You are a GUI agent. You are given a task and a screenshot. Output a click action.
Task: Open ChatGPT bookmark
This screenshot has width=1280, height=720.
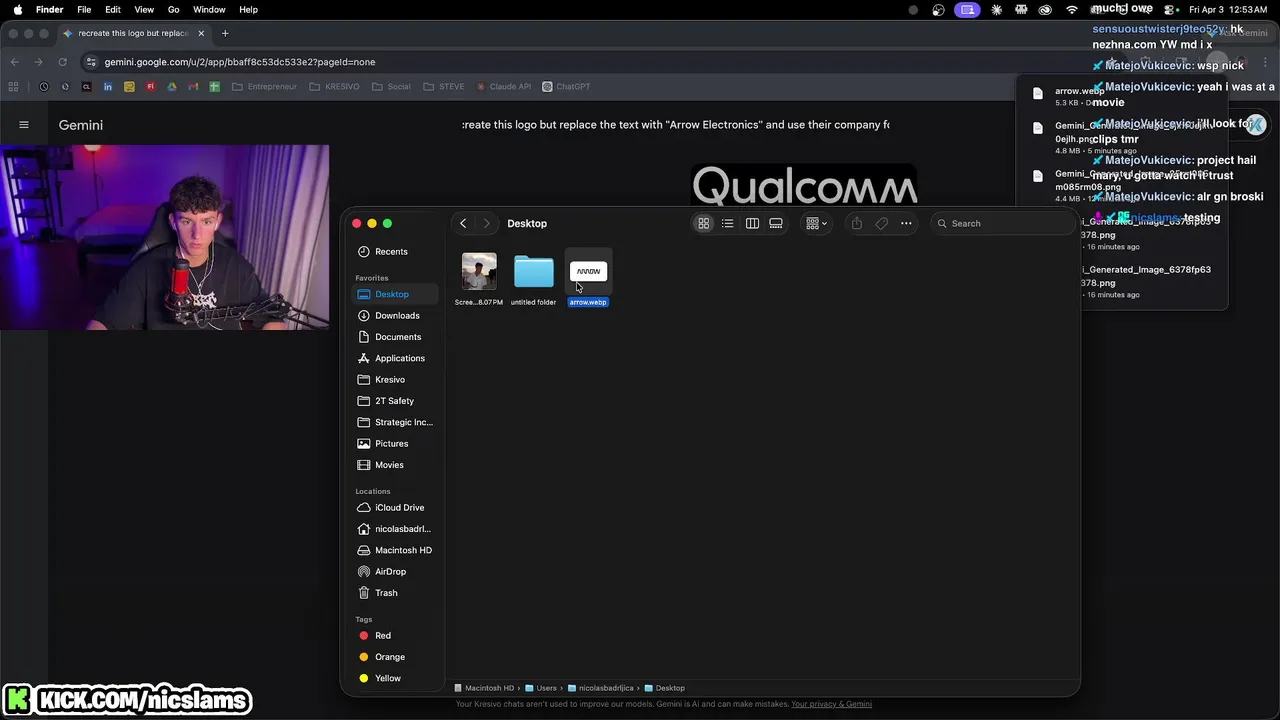(x=566, y=87)
